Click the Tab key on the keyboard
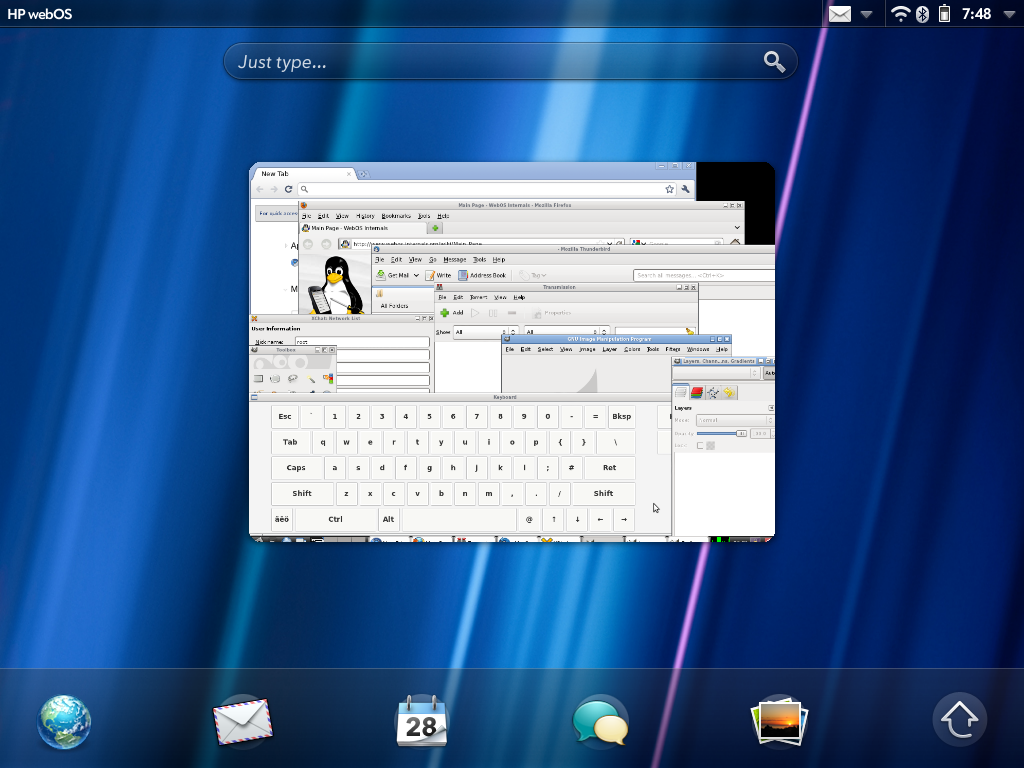This screenshot has height=768, width=1024. 290,442
